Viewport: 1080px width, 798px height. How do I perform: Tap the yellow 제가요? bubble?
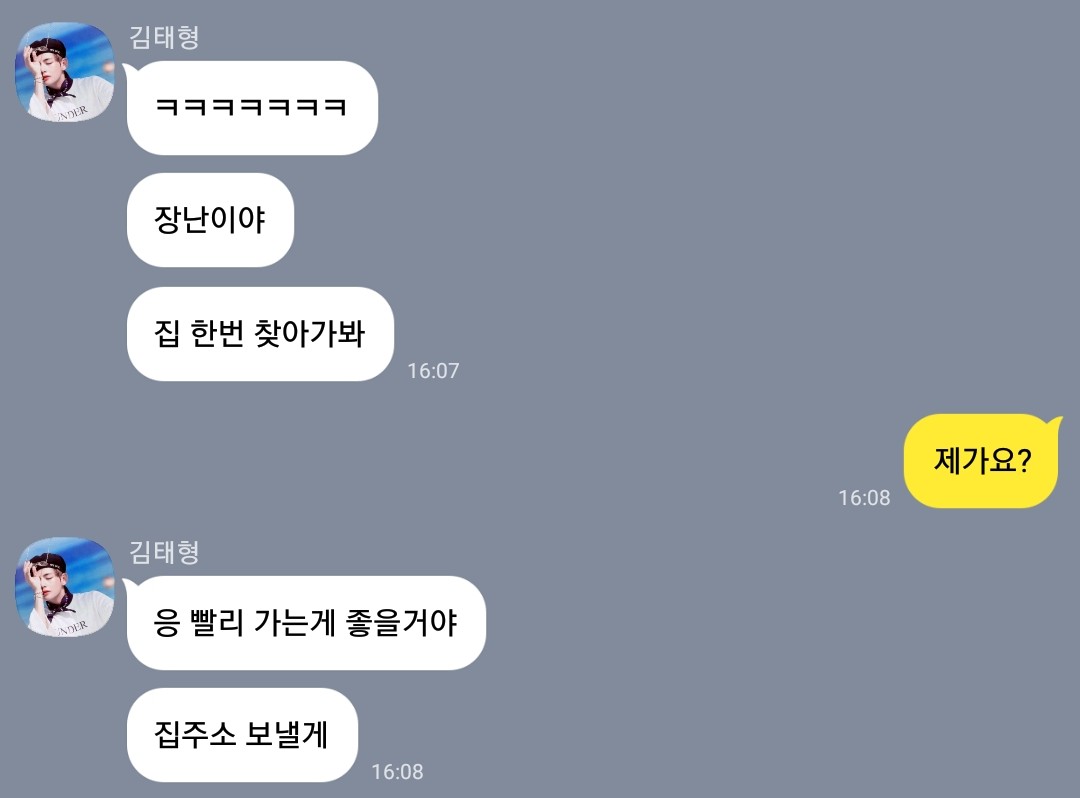[x=981, y=461]
